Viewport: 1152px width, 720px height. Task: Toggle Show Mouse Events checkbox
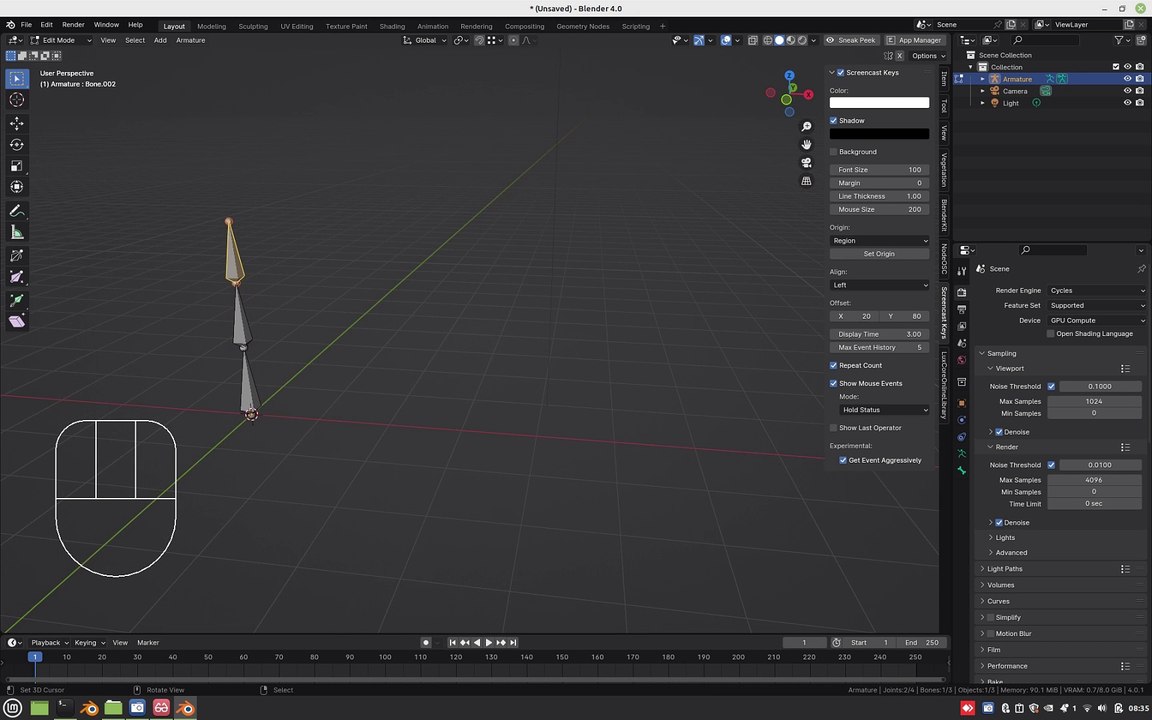834,384
